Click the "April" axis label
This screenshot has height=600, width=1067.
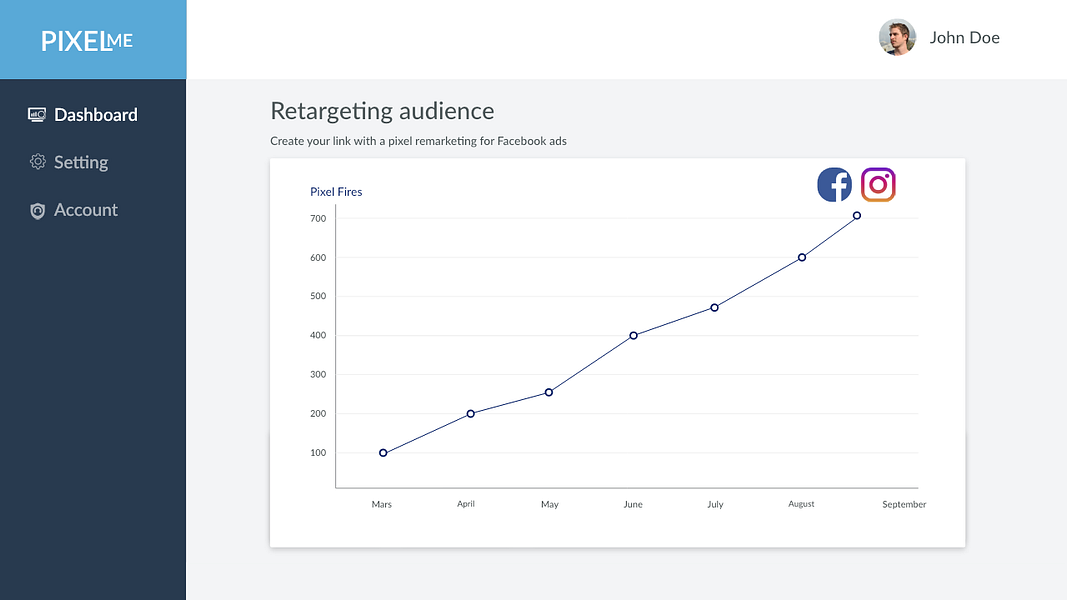[x=465, y=504]
